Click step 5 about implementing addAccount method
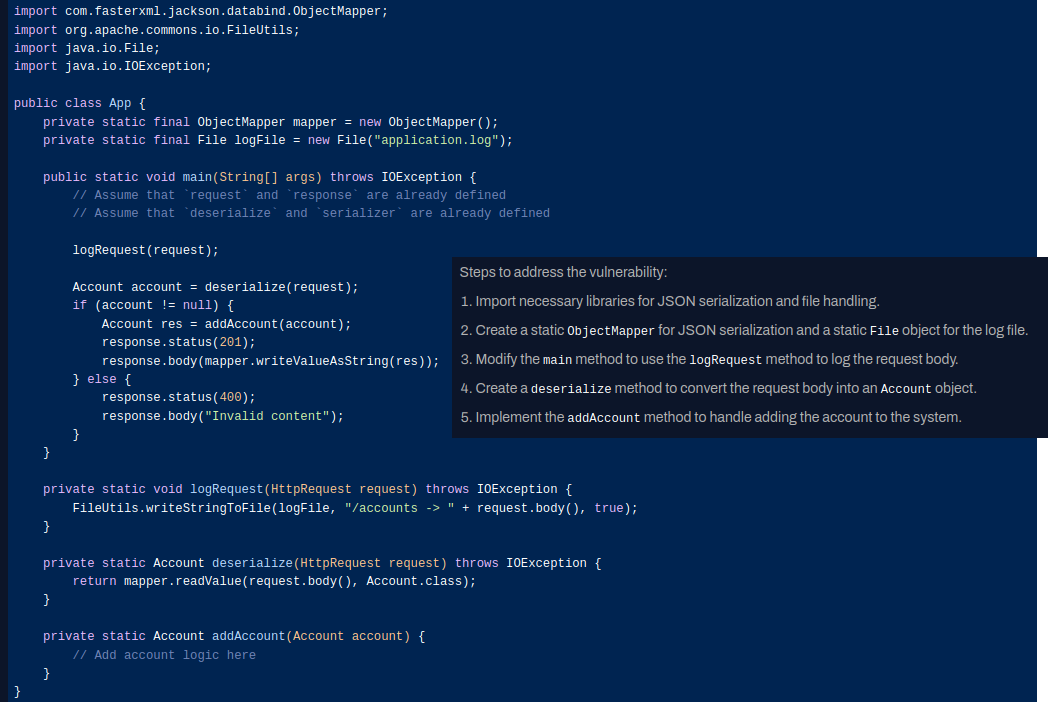Viewport: 1048px width, 702px height. pyautogui.click(x=711, y=417)
